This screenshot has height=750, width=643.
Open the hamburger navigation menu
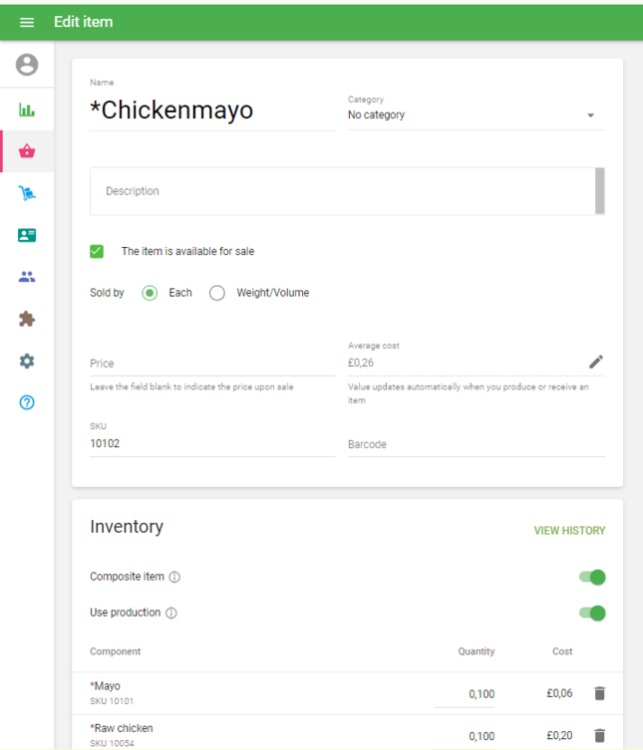[27, 22]
